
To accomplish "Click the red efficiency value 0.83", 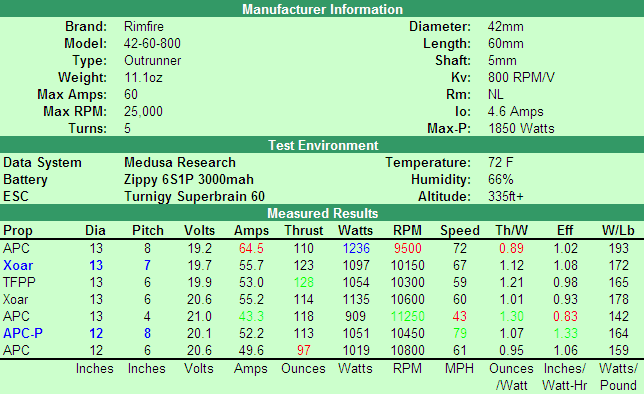I will coord(565,316).
